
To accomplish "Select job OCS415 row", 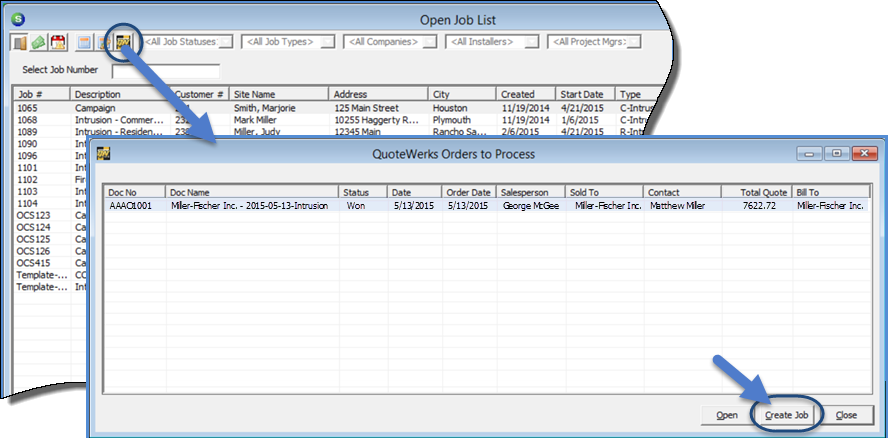I will [51, 263].
